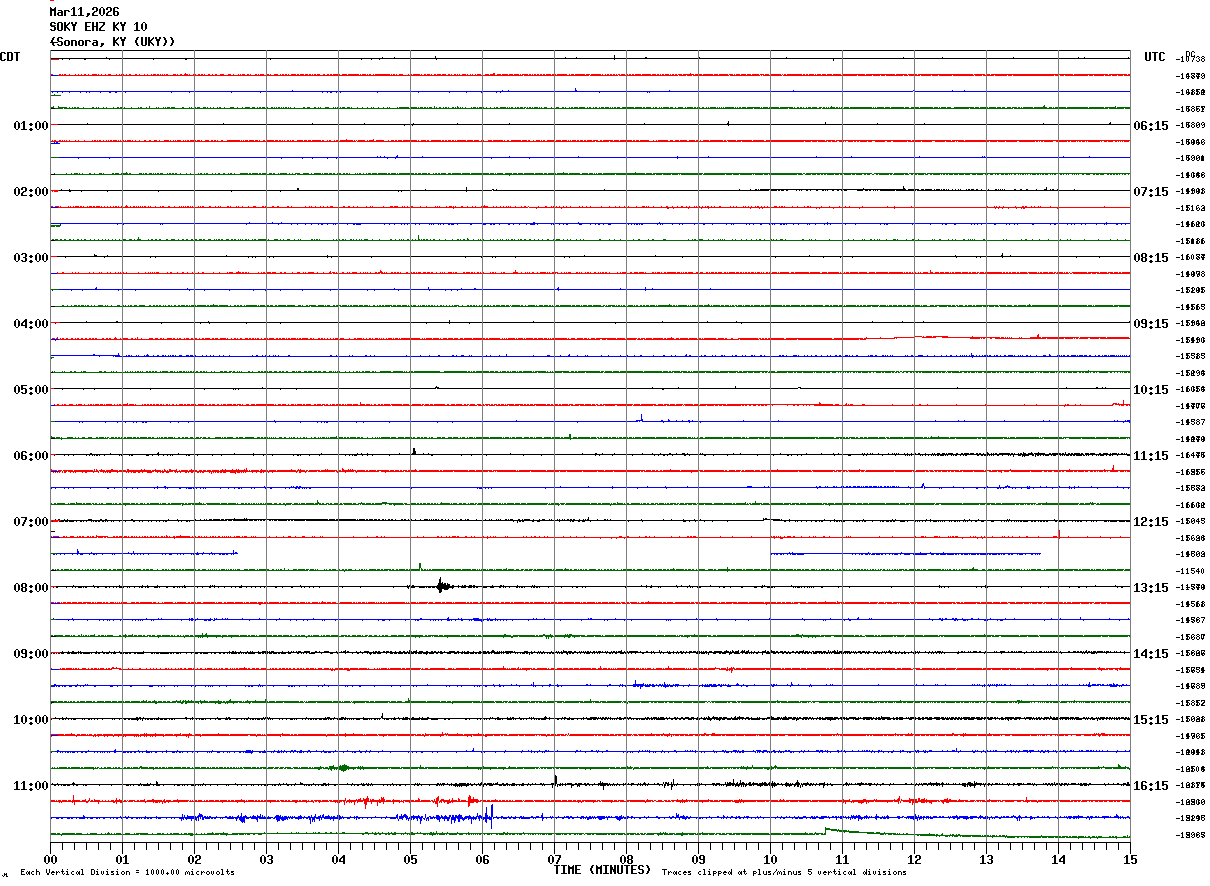Click the 11:15 UTC time label
The width and height of the screenshot is (1210, 886).
click(x=1150, y=455)
